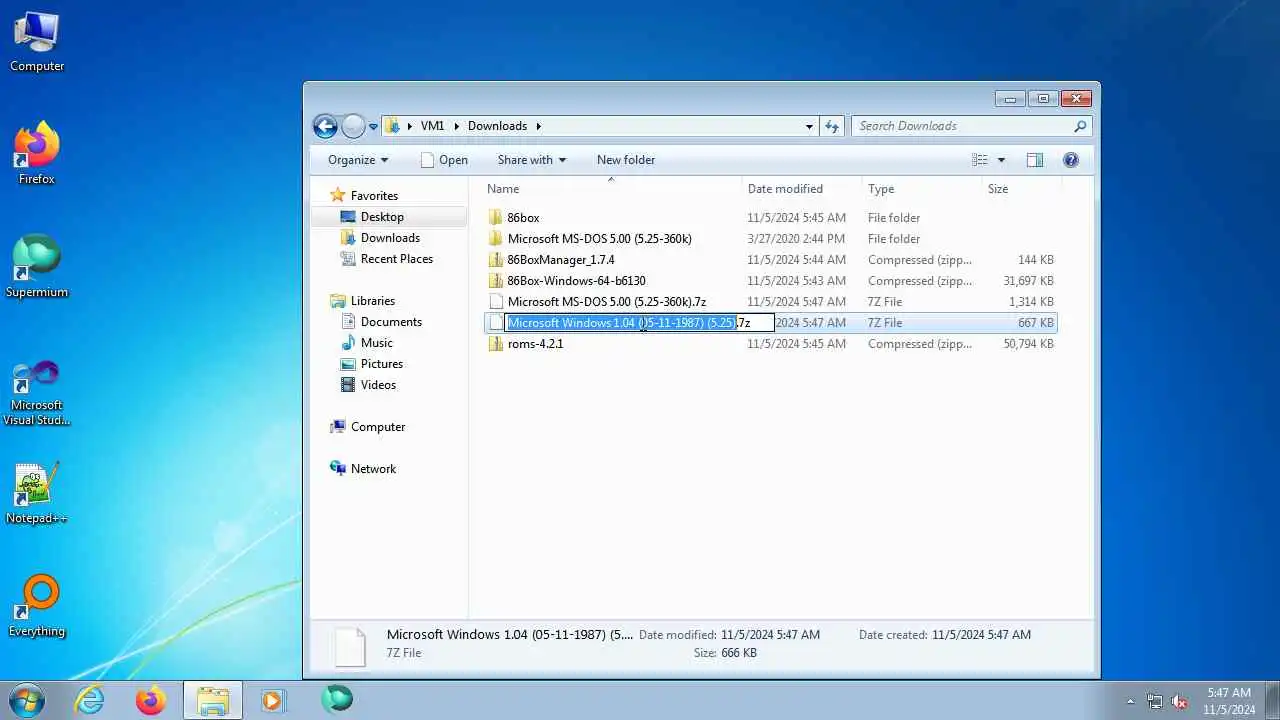Click the Downloads address bar segment
The image size is (1280, 720).
pos(497,126)
